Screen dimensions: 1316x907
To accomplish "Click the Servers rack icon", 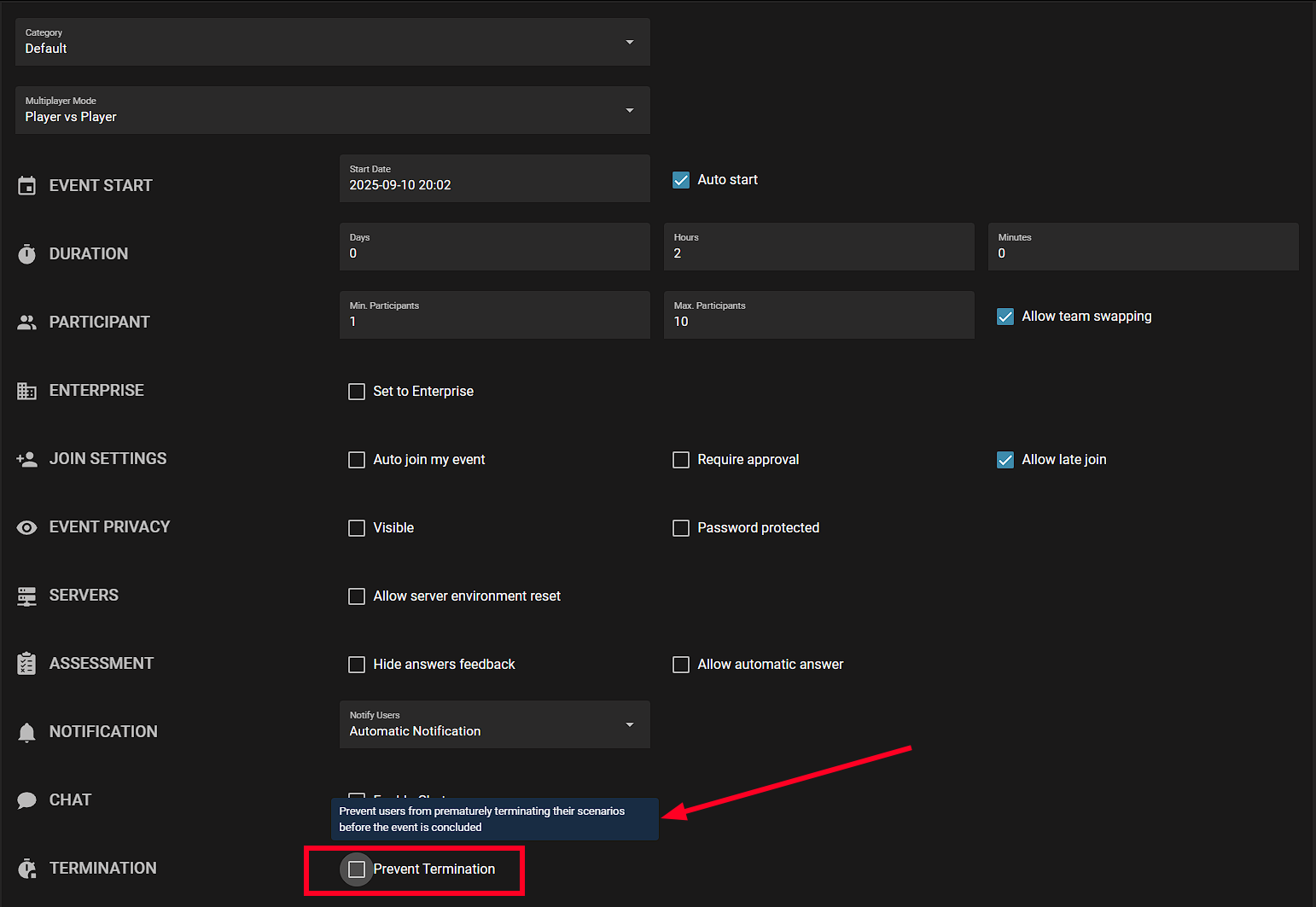I will click(x=27, y=596).
